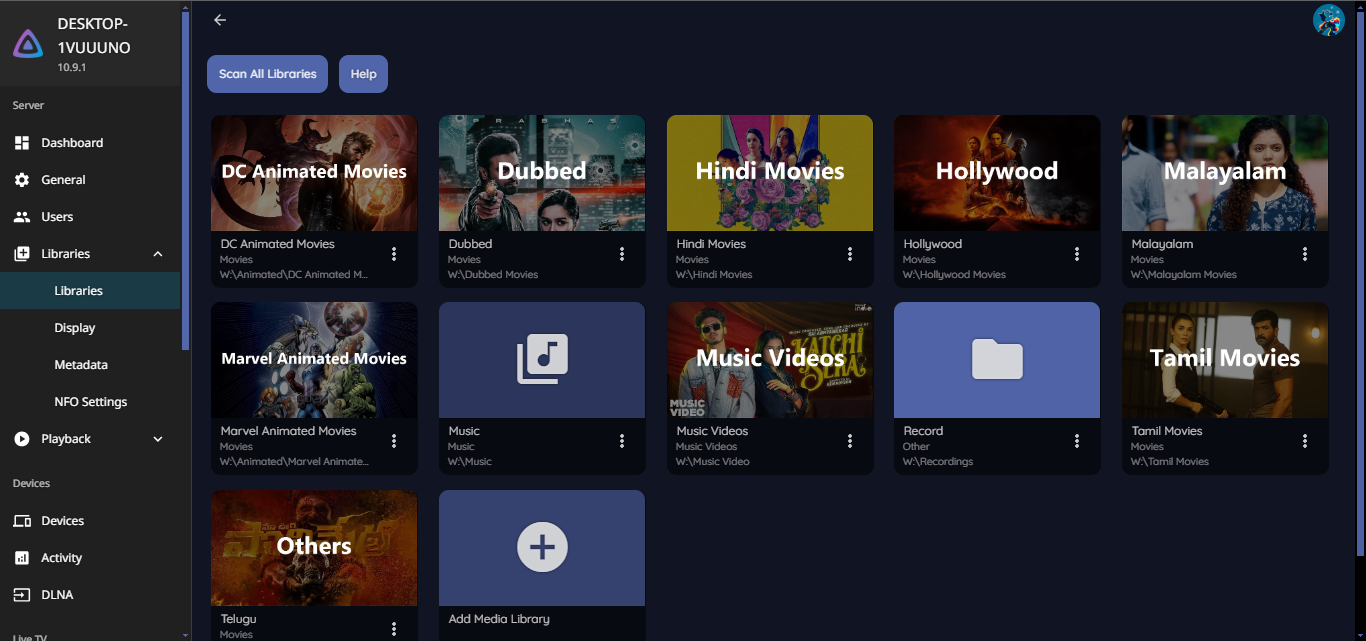Click the Record library folder icon

tap(997, 359)
